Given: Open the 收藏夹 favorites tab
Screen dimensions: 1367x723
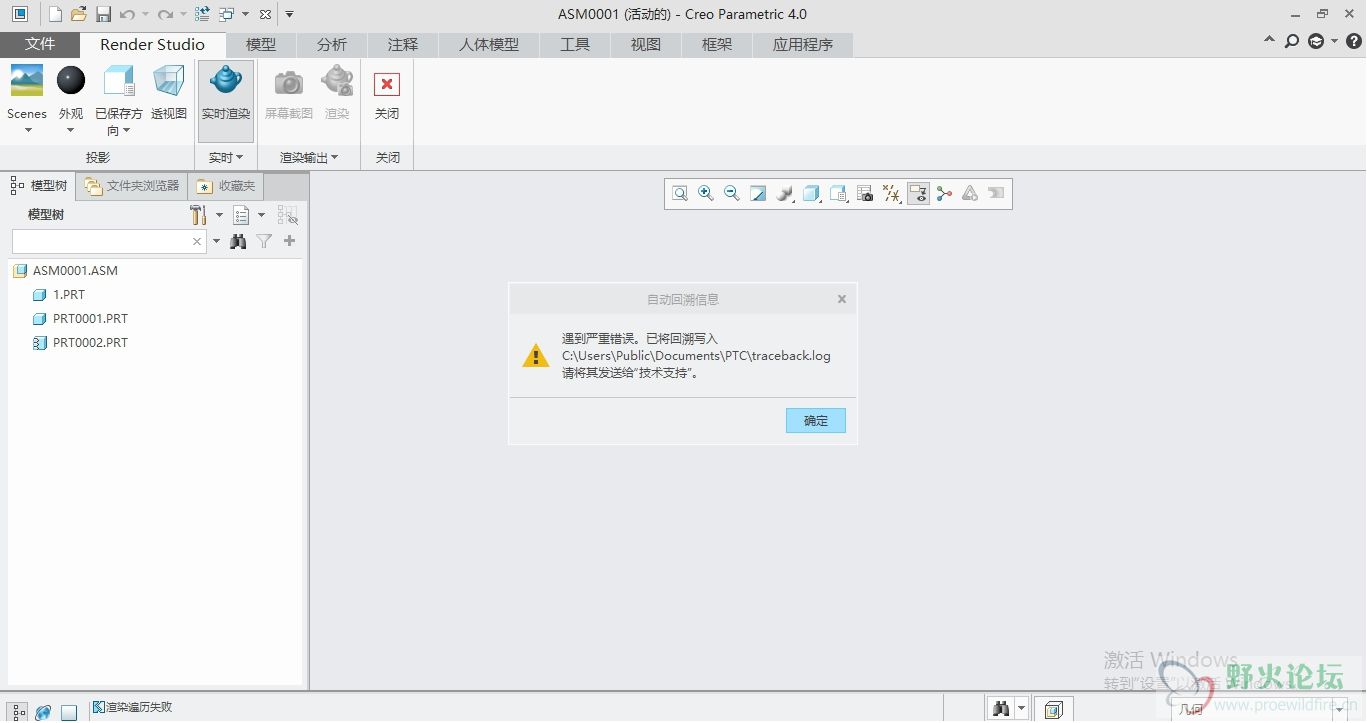Looking at the screenshot, I should coord(226,186).
